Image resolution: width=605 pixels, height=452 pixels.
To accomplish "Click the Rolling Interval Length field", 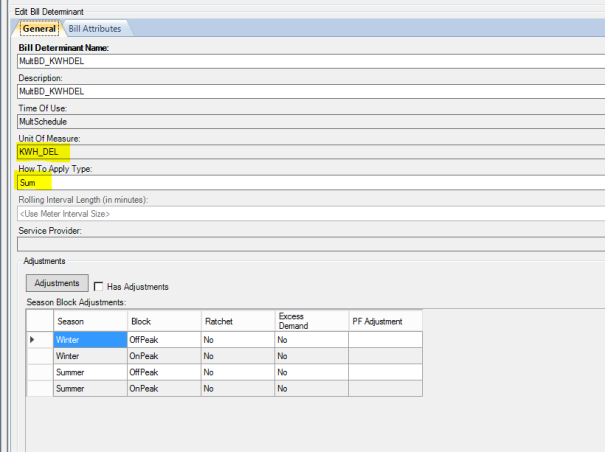I will (x=311, y=213).
